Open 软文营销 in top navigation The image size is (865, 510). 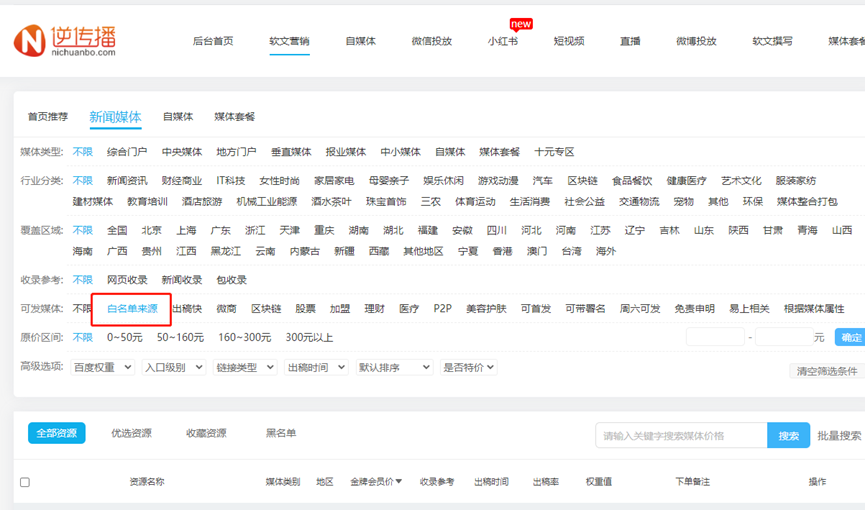click(x=289, y=41)
